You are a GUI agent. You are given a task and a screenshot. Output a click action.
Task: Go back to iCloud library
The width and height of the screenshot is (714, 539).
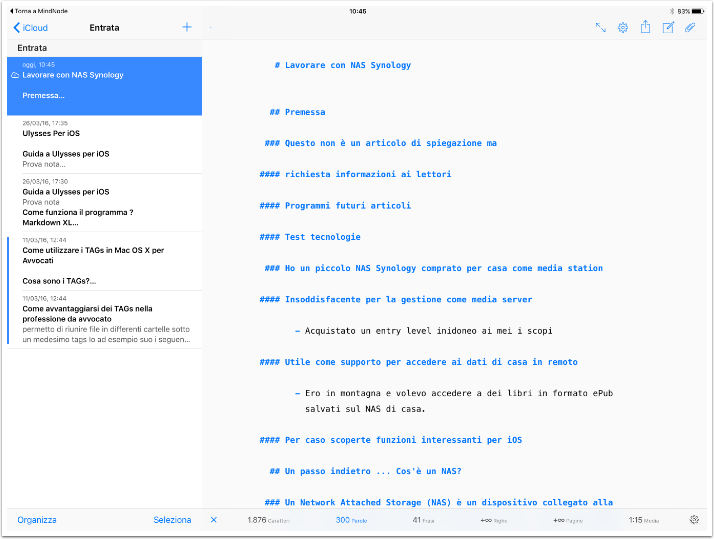(31, 28)
